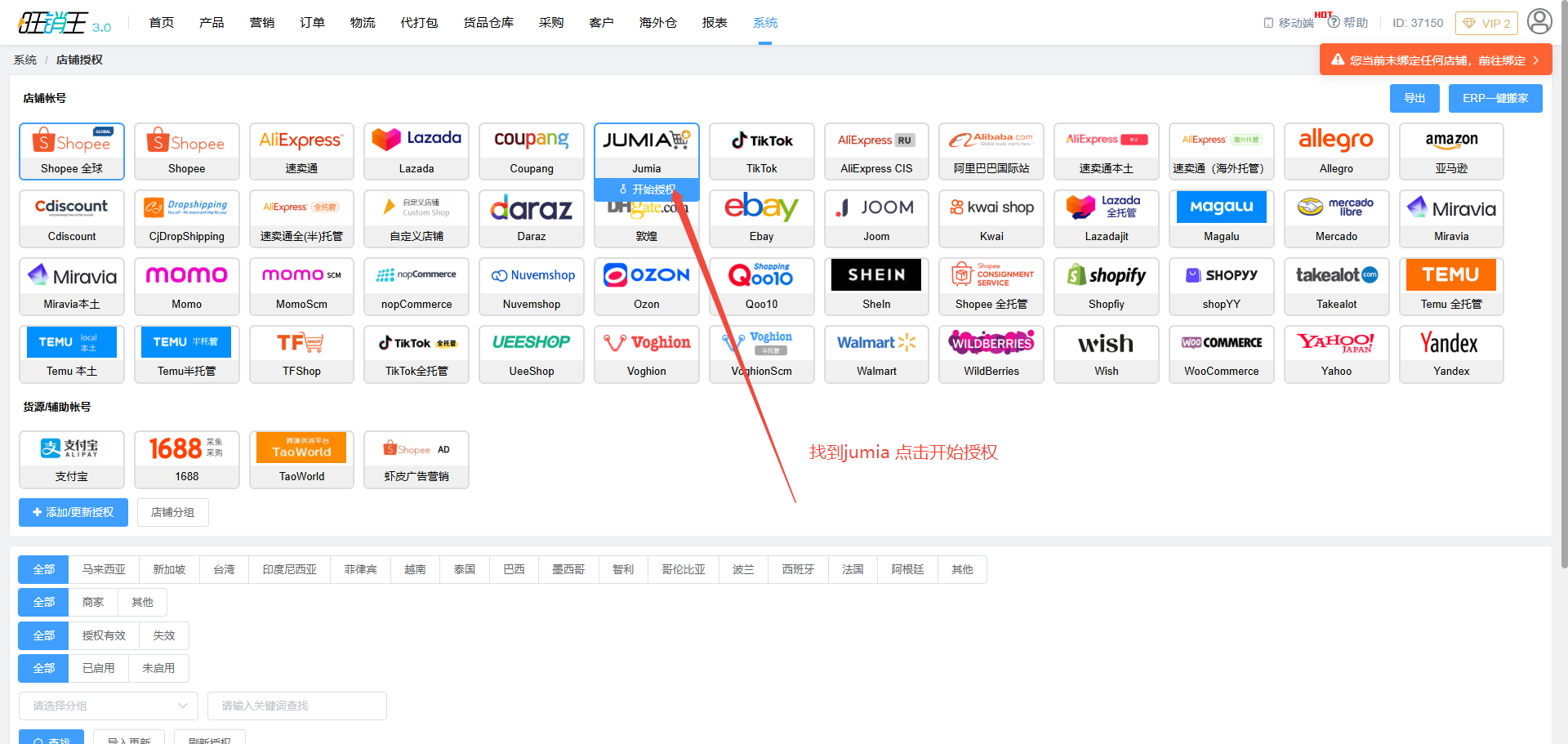The width and height of the screenshot is (1568, 744).
Task: Select the SHEIN platform tile
Action: point(876,286)
